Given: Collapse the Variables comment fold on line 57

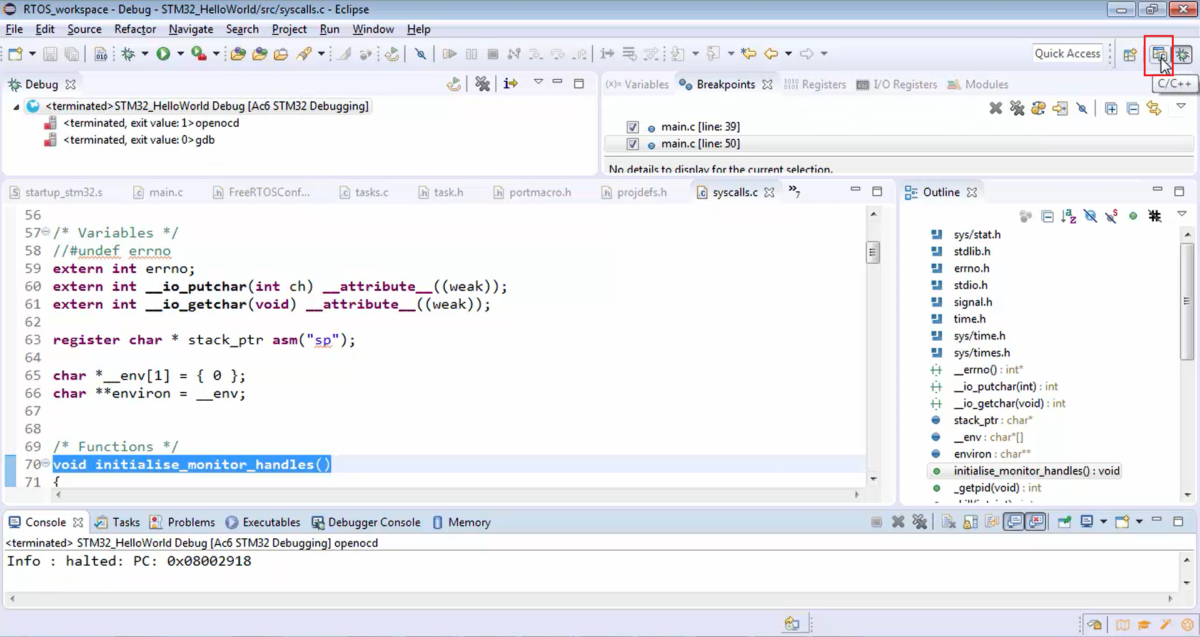Looking at the screenshot, I should pyautogui.click(x=47, y=233).
